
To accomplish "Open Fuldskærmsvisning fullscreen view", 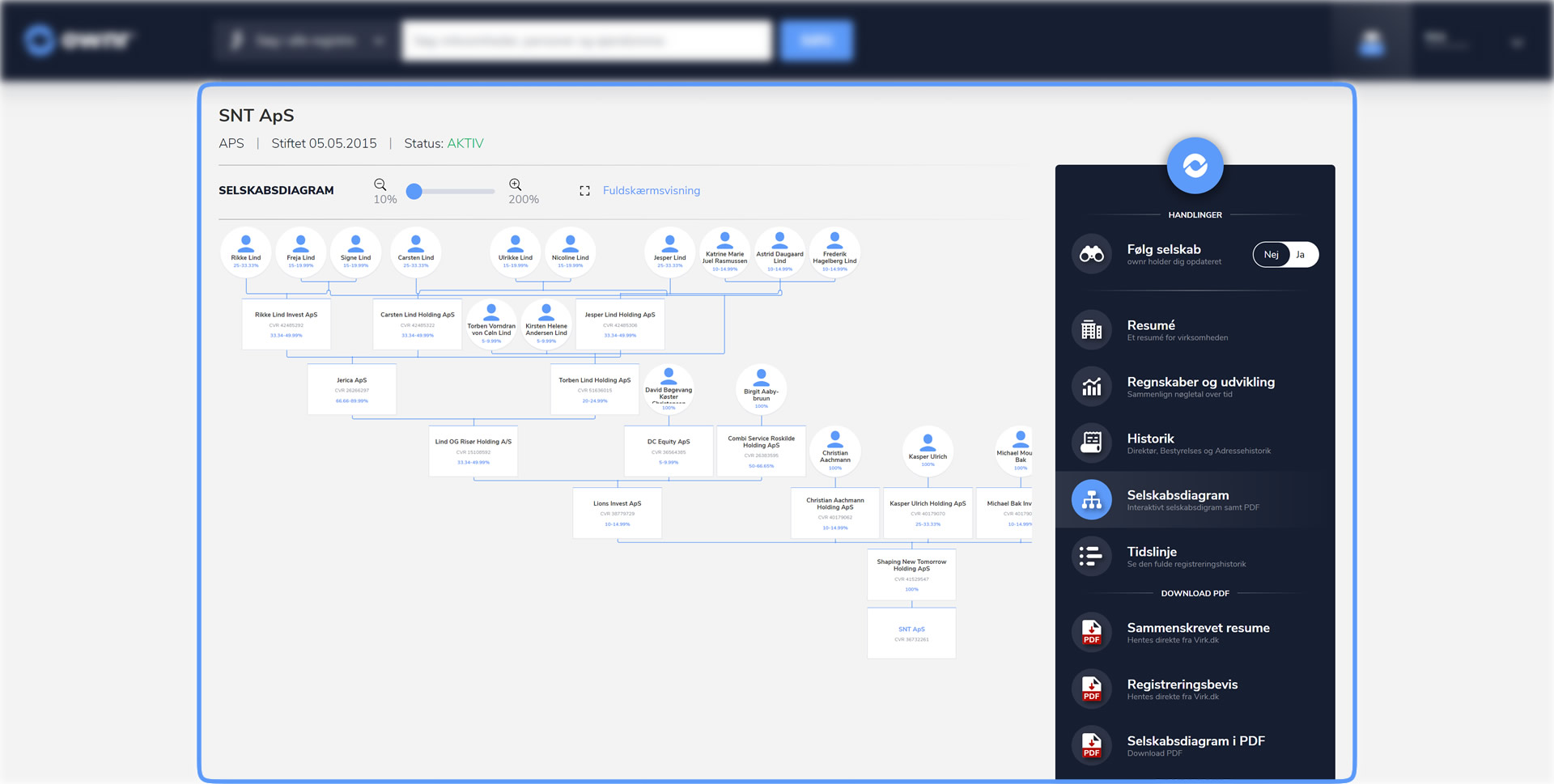I will (x=651, y=191).
